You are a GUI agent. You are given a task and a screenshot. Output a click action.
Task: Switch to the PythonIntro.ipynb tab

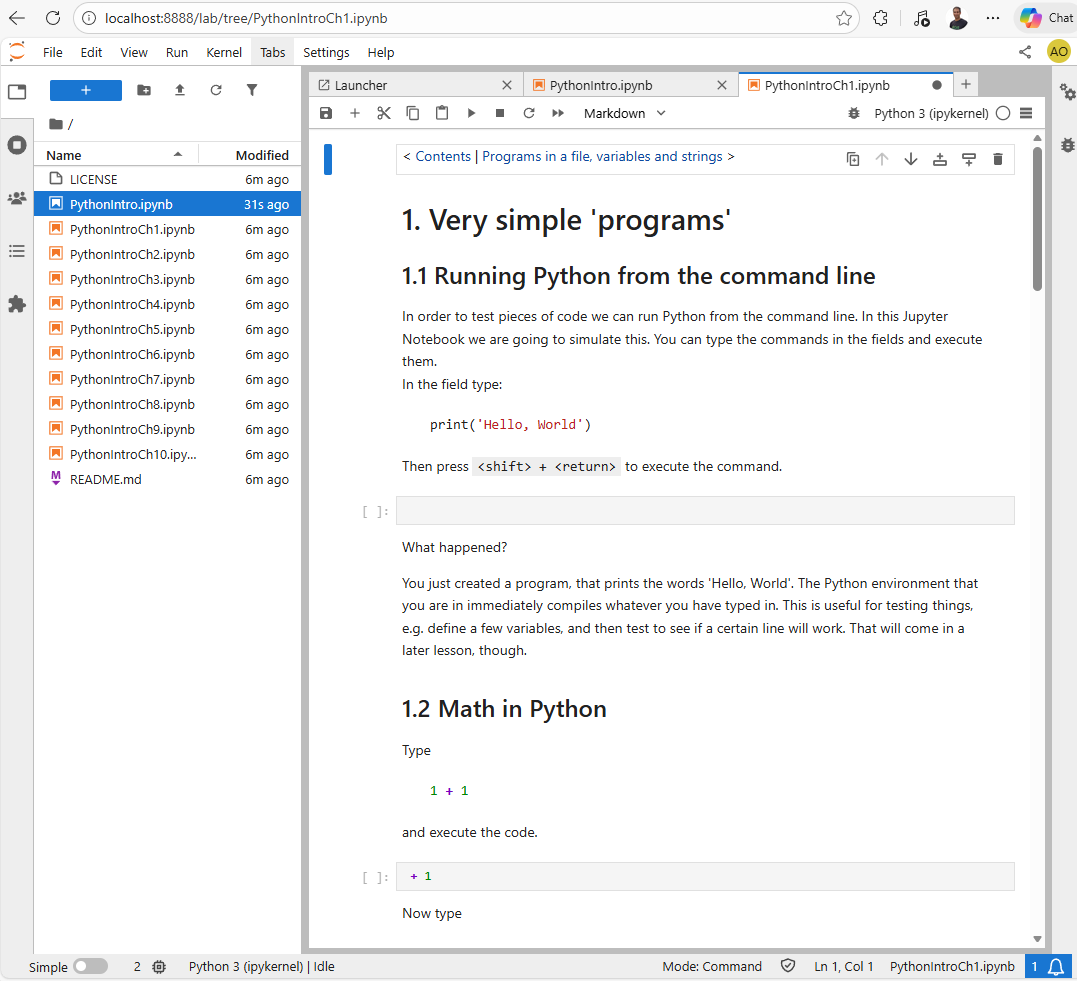[x=600, y=85]
